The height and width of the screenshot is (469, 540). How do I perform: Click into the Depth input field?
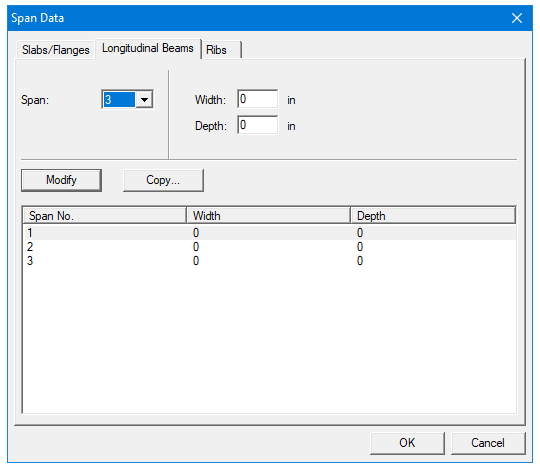[x=257, y=125]
